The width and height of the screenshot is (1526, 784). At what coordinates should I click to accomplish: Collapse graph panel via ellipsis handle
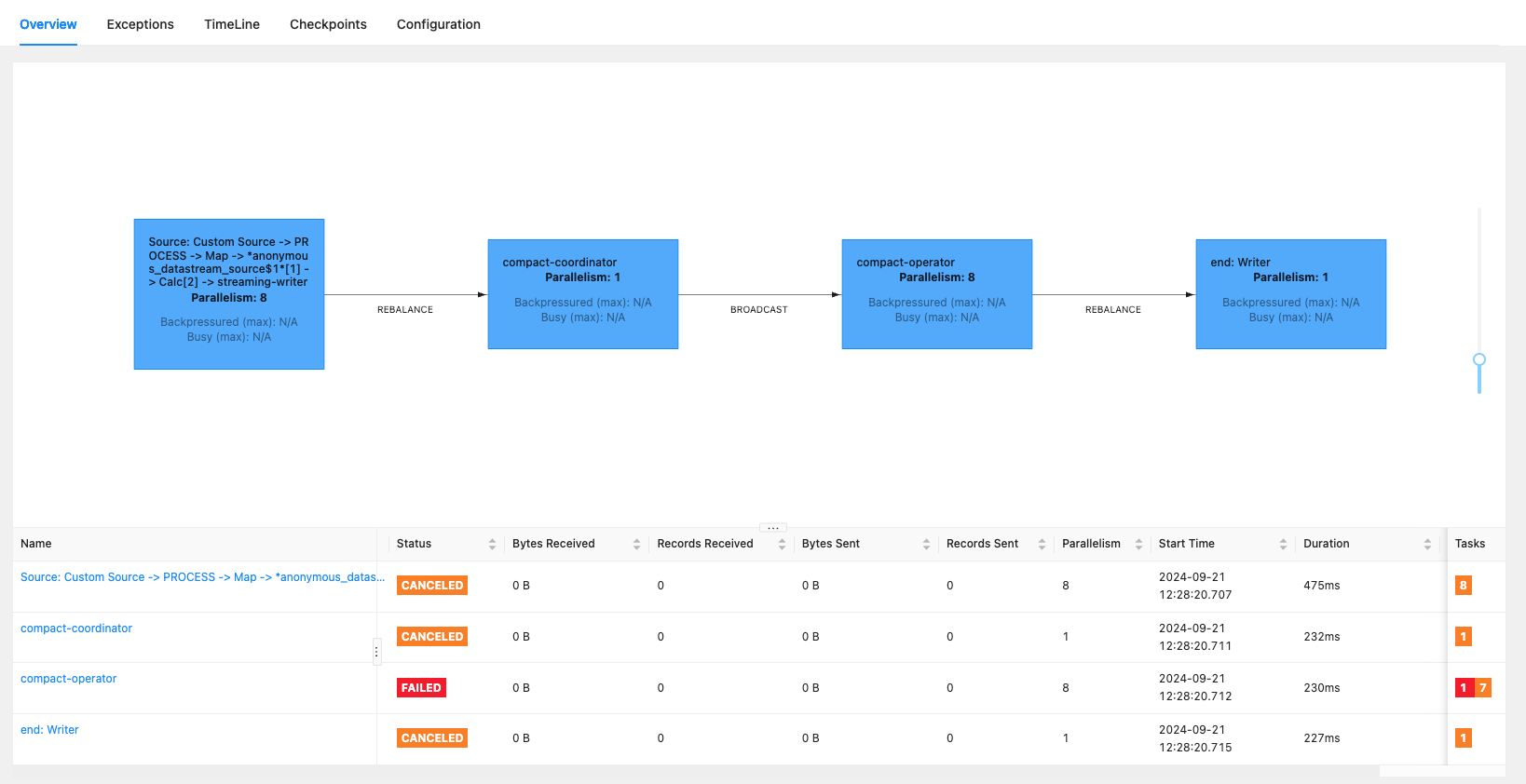tap(773, 527)
